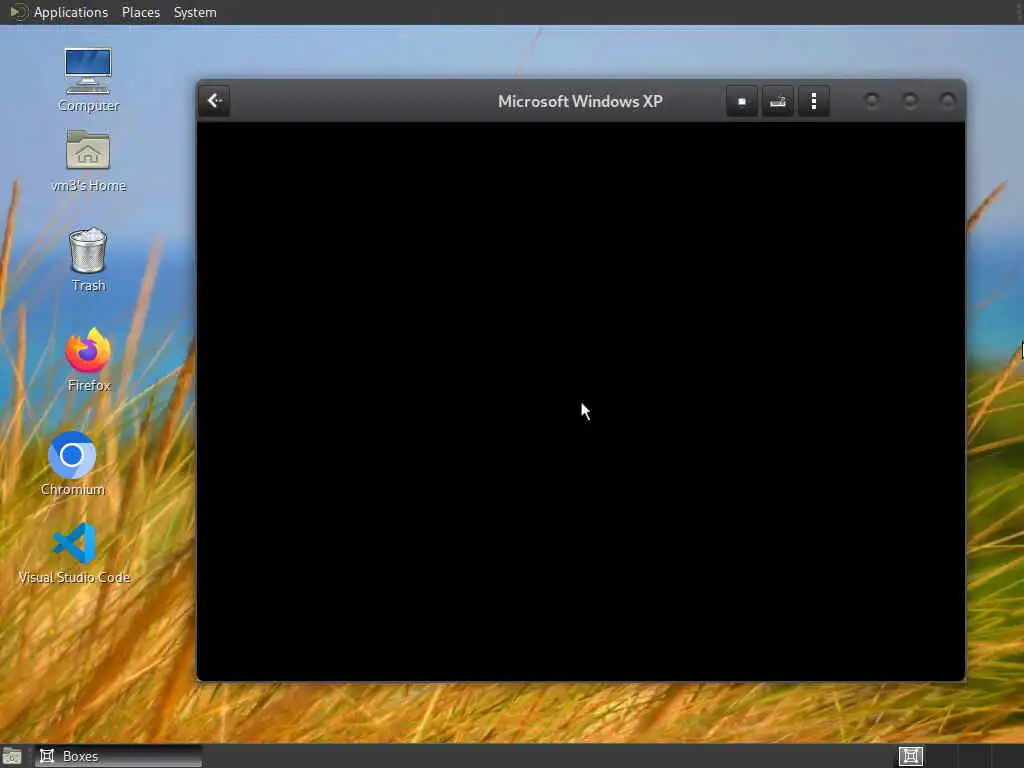Open the System menu
Image resolution: width=1024 pixels, height=768 pixels.
pyautogui.click(x=195, y=12)
